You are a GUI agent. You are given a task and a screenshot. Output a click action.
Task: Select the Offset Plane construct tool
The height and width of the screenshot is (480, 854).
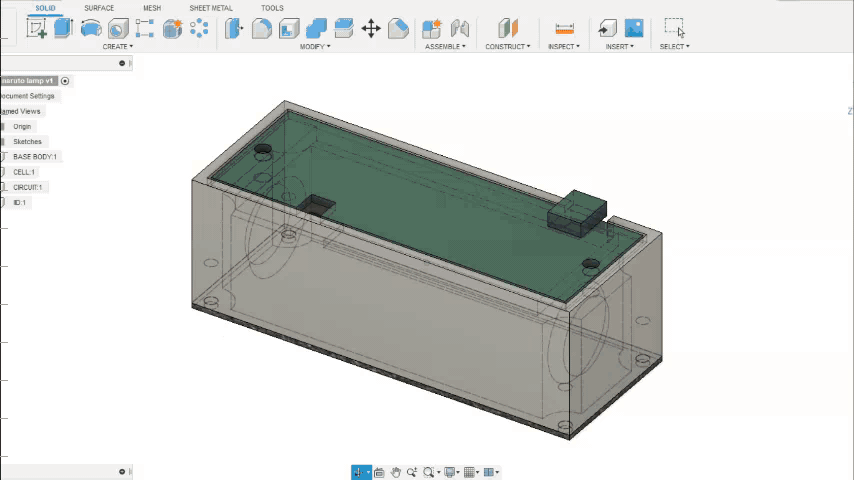click(508, 28)
